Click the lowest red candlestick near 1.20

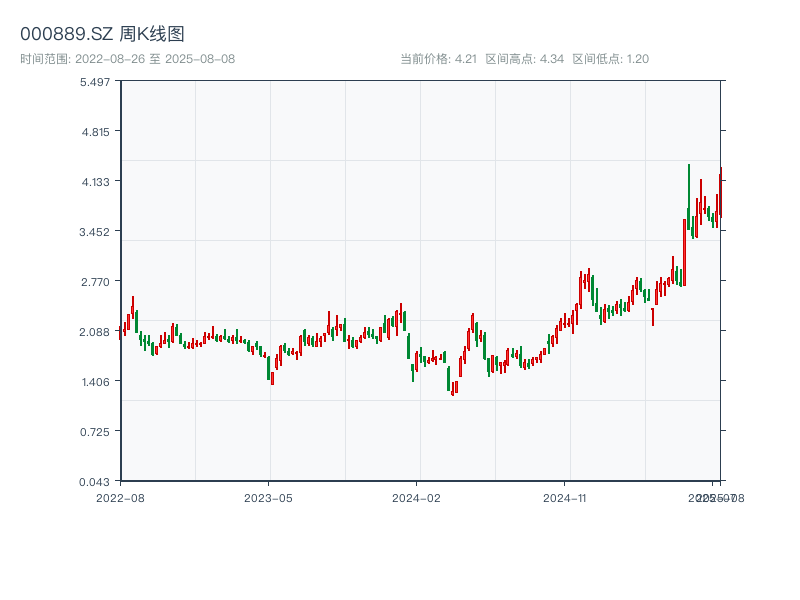pos(452,388)
